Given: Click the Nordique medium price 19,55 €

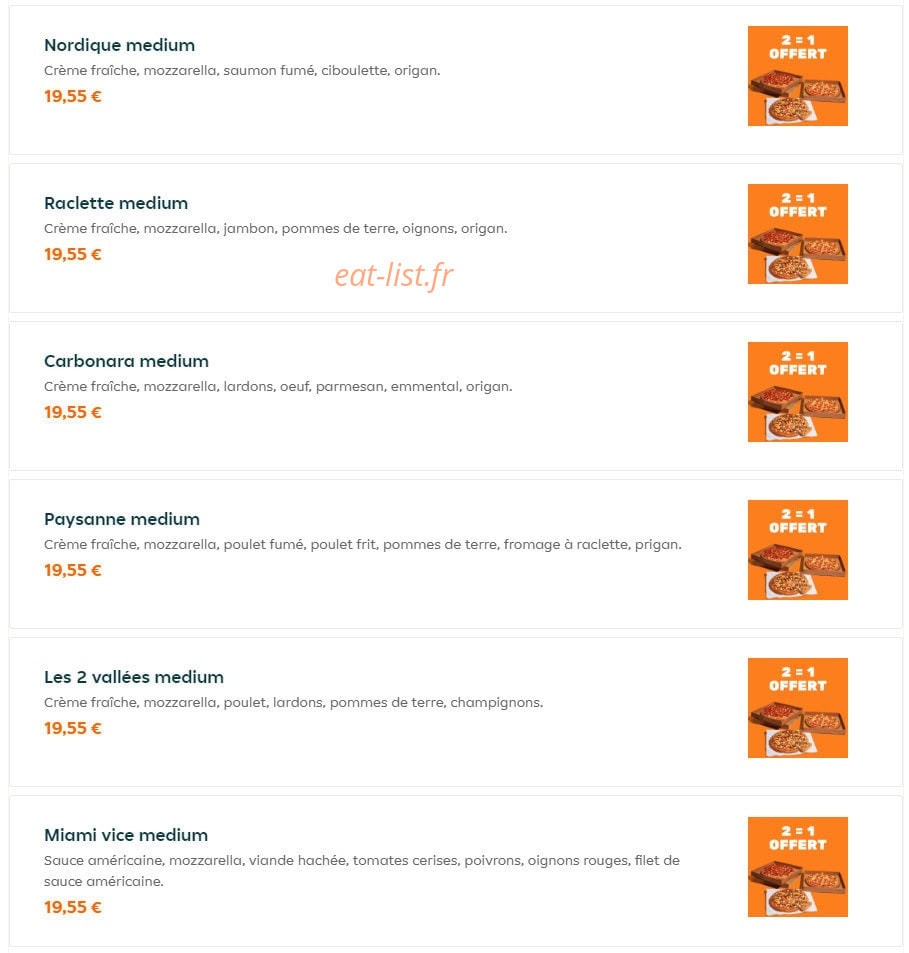Looking at the screenshot, I should point(72,96).
